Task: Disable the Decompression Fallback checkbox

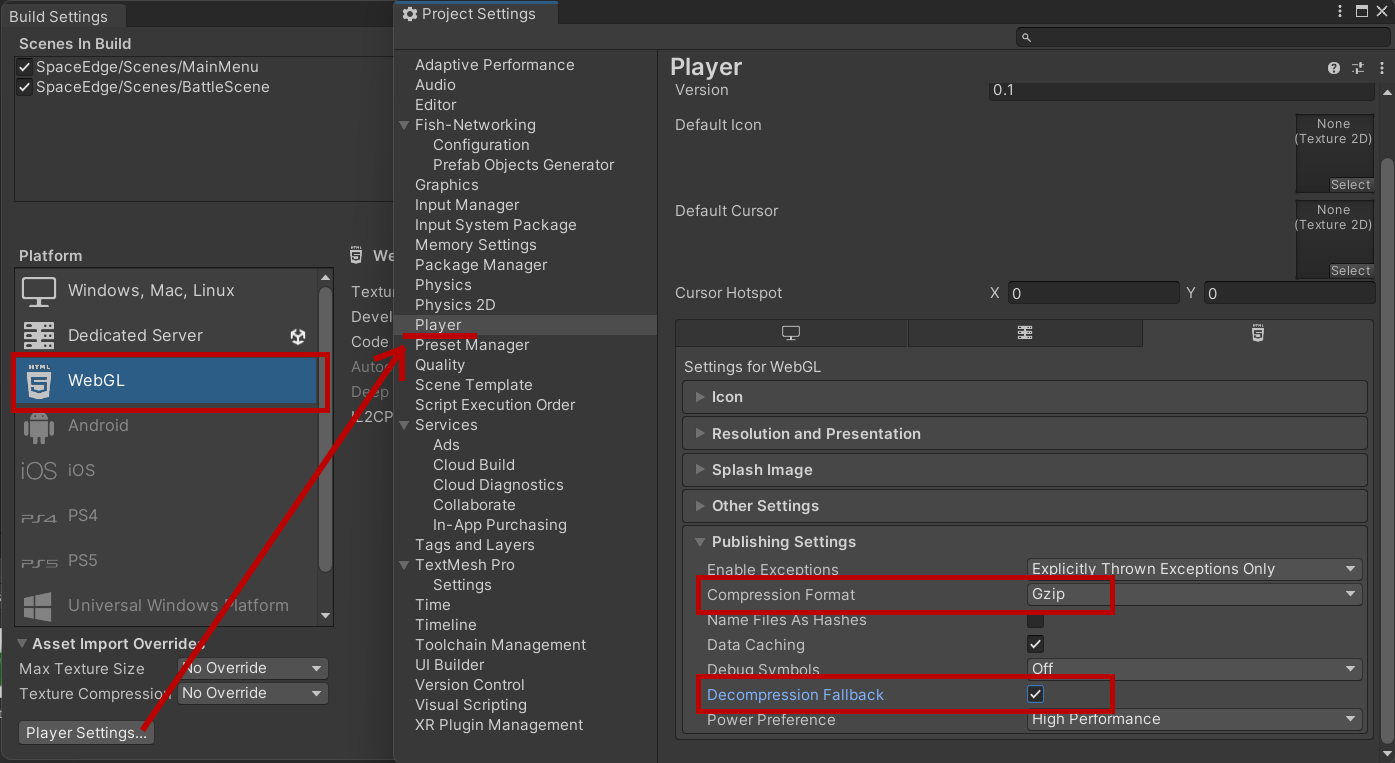Action: (x=1036, y=694)
